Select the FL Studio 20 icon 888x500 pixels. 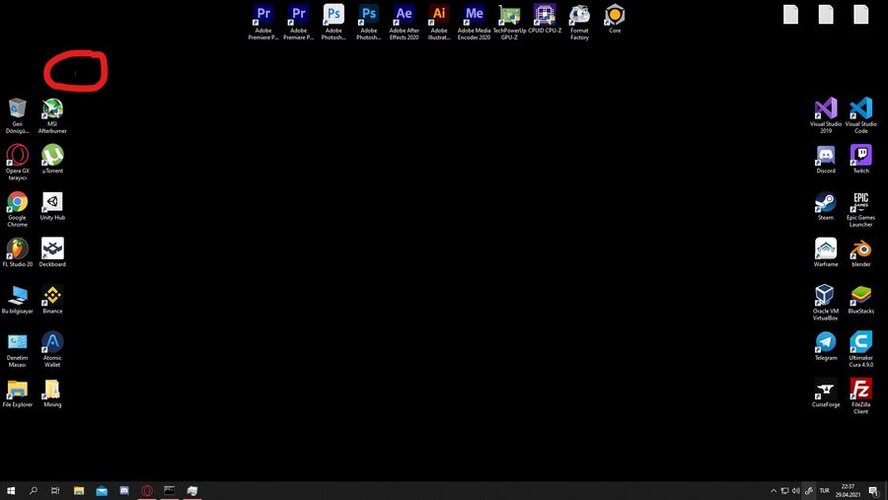18,253
